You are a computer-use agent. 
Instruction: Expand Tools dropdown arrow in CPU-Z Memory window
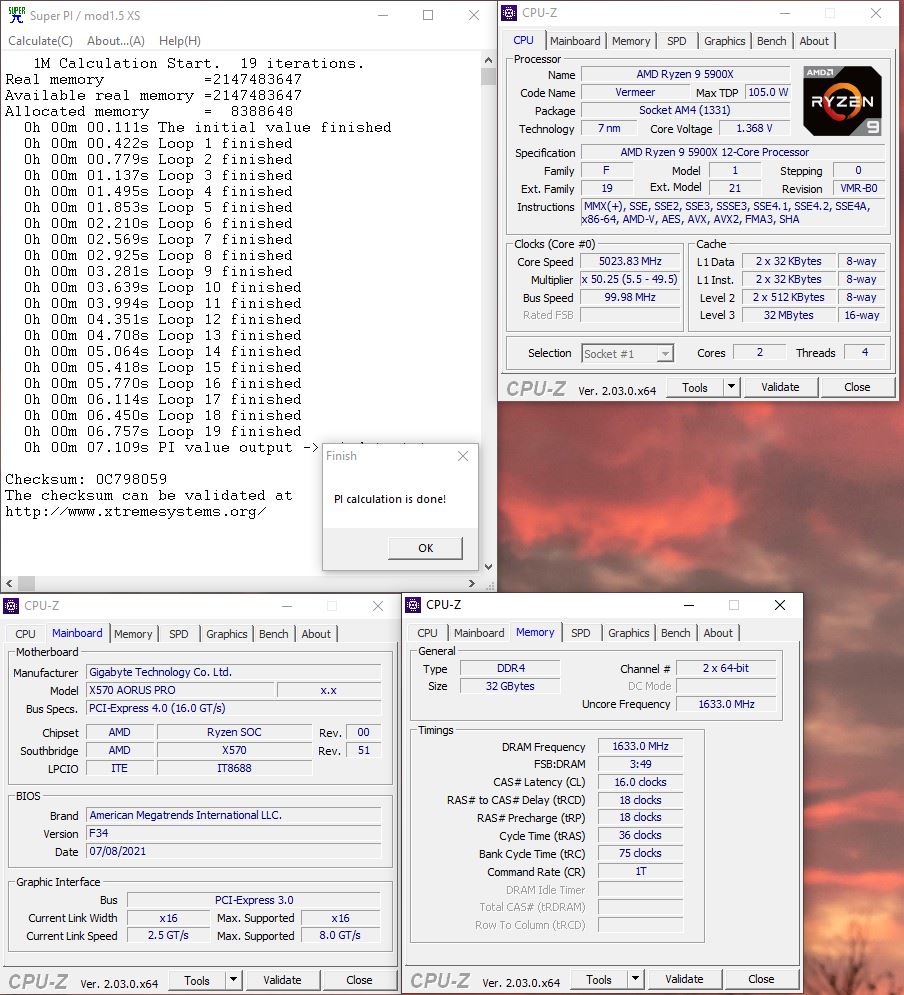click(x=635, y=979)
